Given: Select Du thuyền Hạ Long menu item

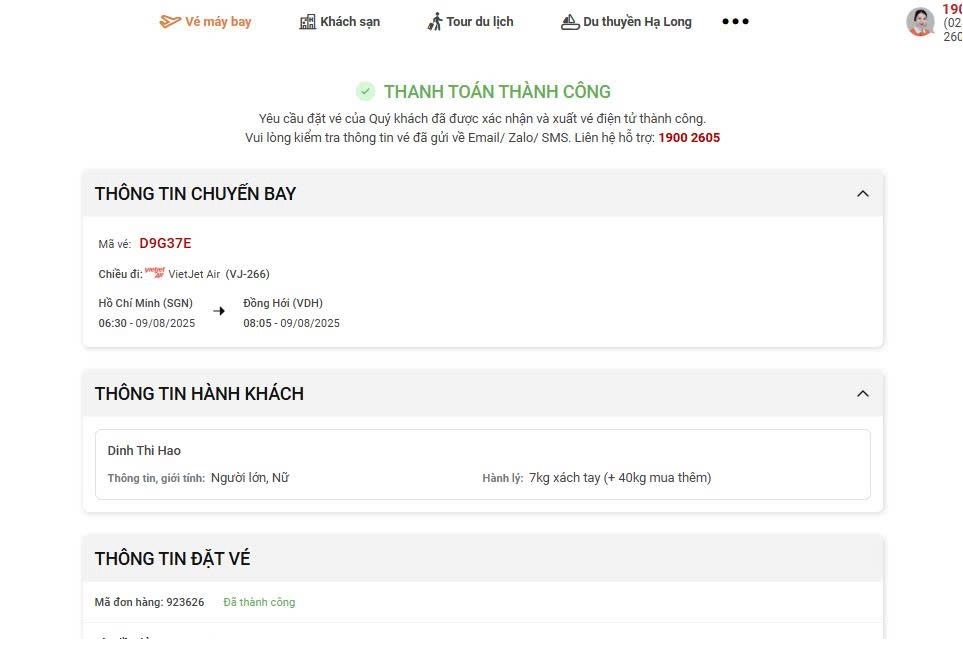Looking at the screenshot, I should (637, 21).
